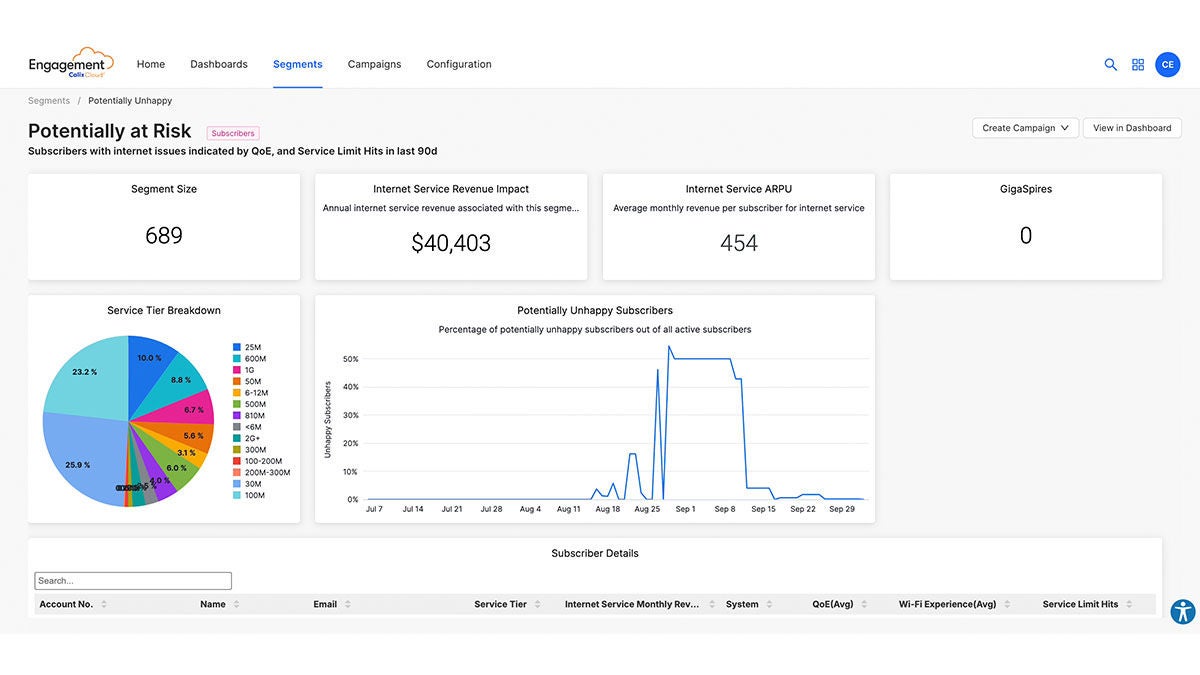Switch to the Campaigns section
This screenshot has height=675, width=1200.
(374, 63)
